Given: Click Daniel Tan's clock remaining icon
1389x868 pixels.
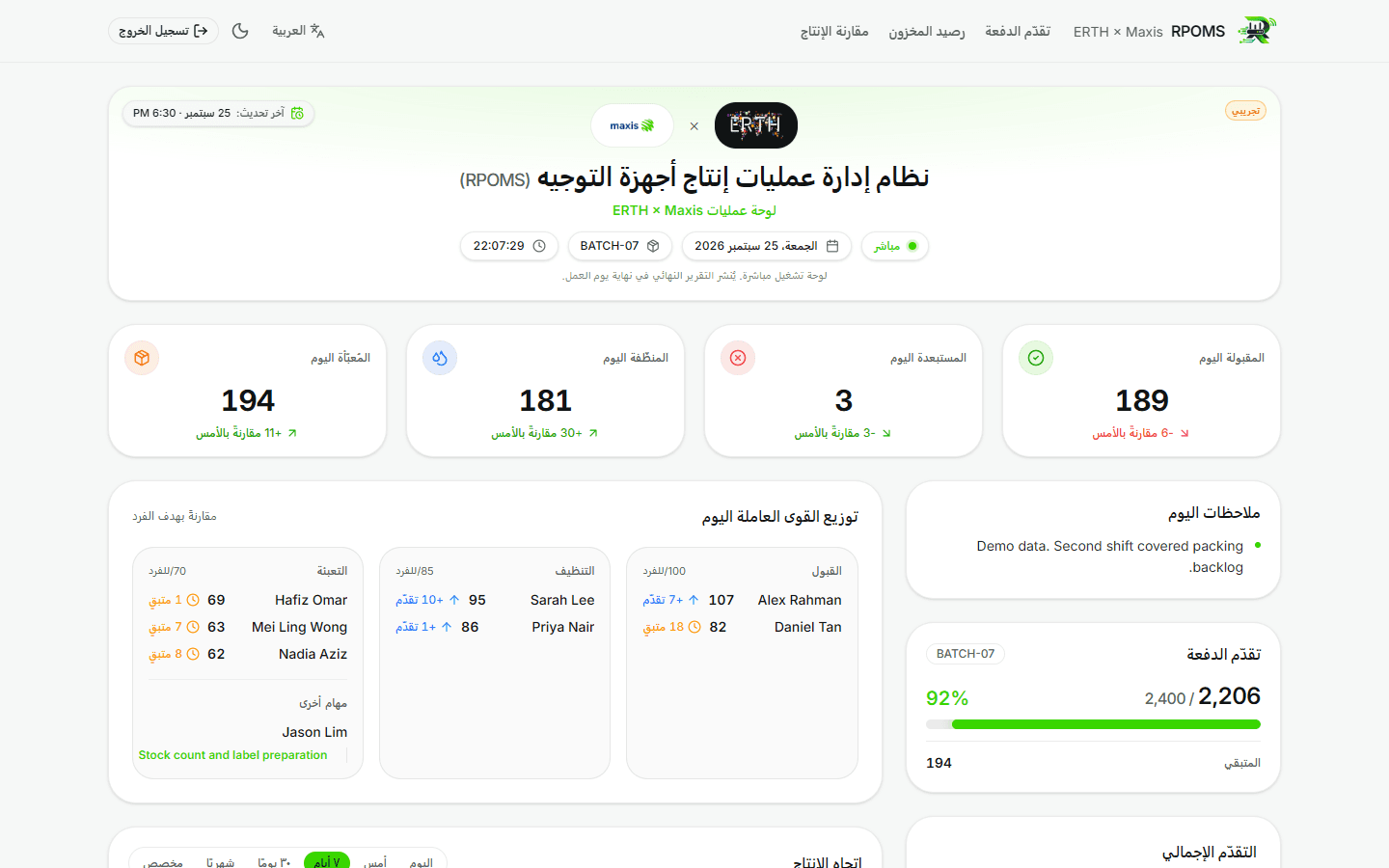Looking at the screenshot, I should [x=694, y=627].
